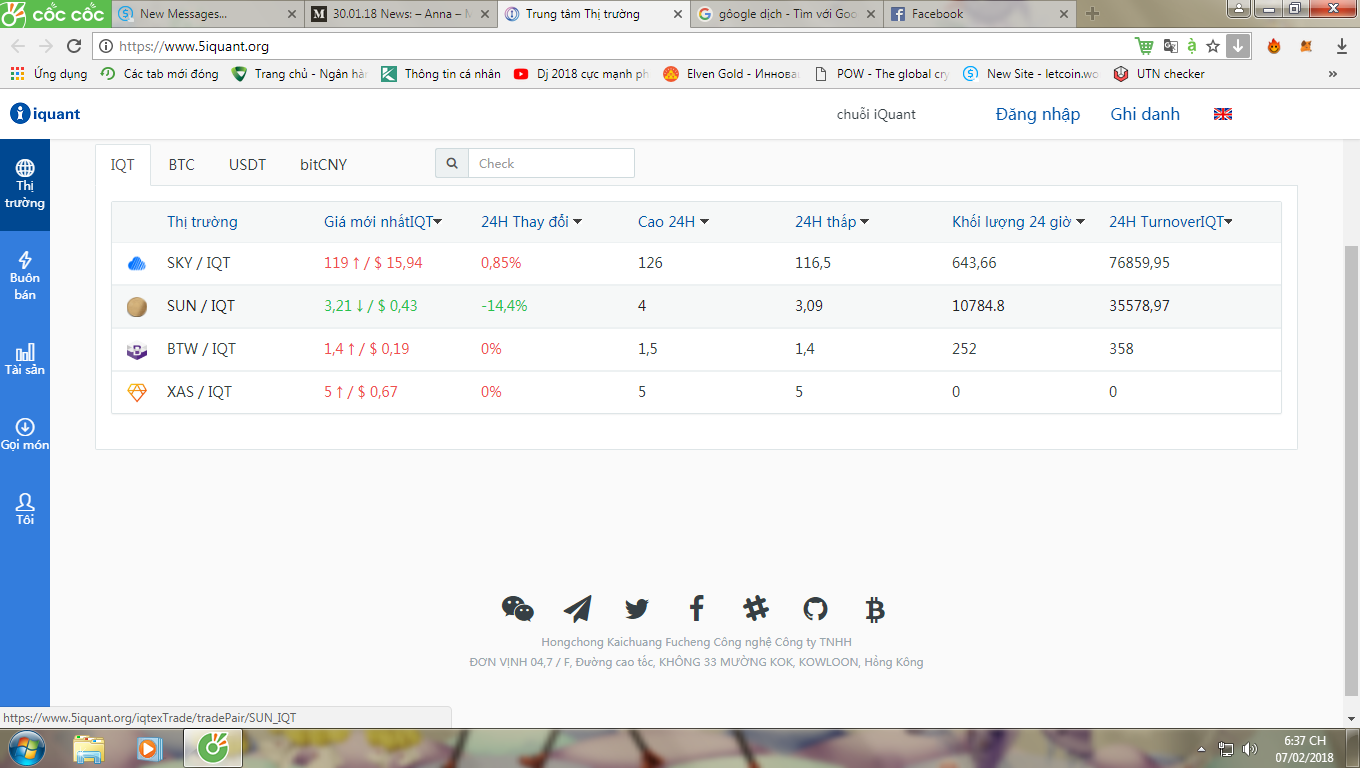Click the SUN coin icon
The image size is (1360, 768).
point(137,307)
